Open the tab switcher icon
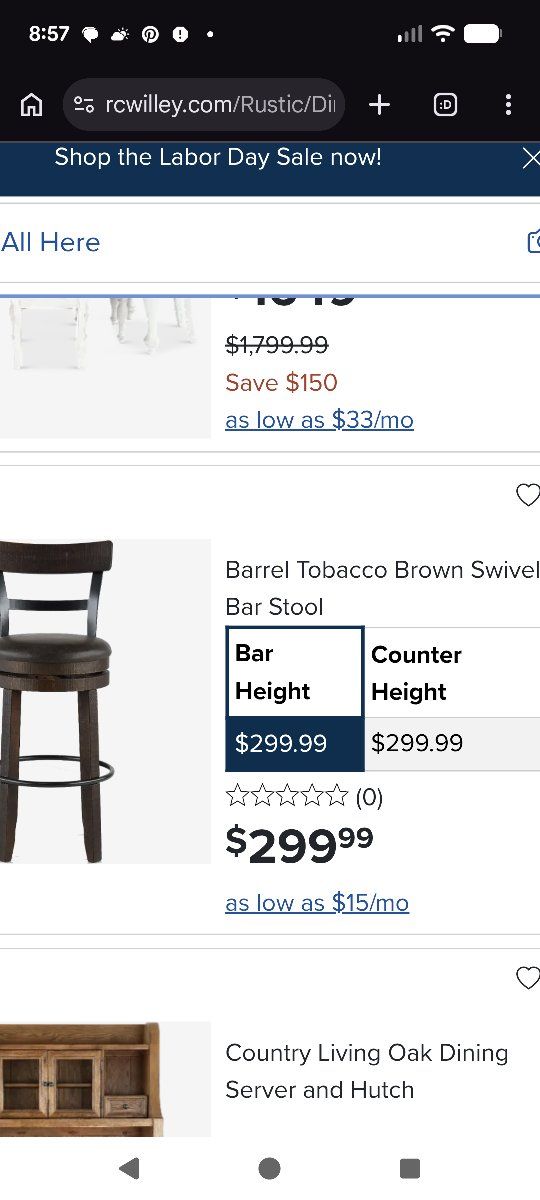The height and width of the screenshot is (1200, 540). [x=445, y=105]
